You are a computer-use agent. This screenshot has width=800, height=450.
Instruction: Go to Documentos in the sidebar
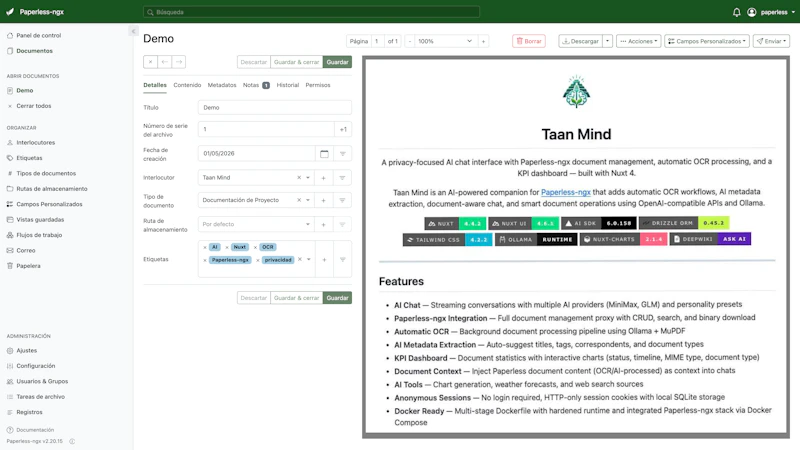(x=30, y=51)
